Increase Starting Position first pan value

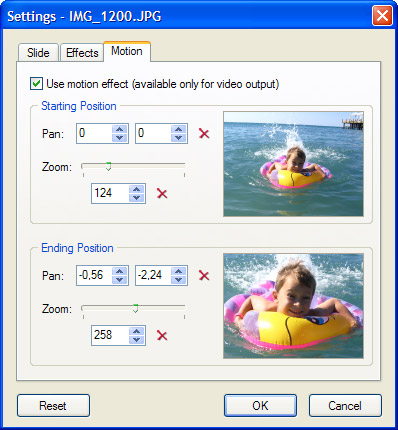(120, 129)
